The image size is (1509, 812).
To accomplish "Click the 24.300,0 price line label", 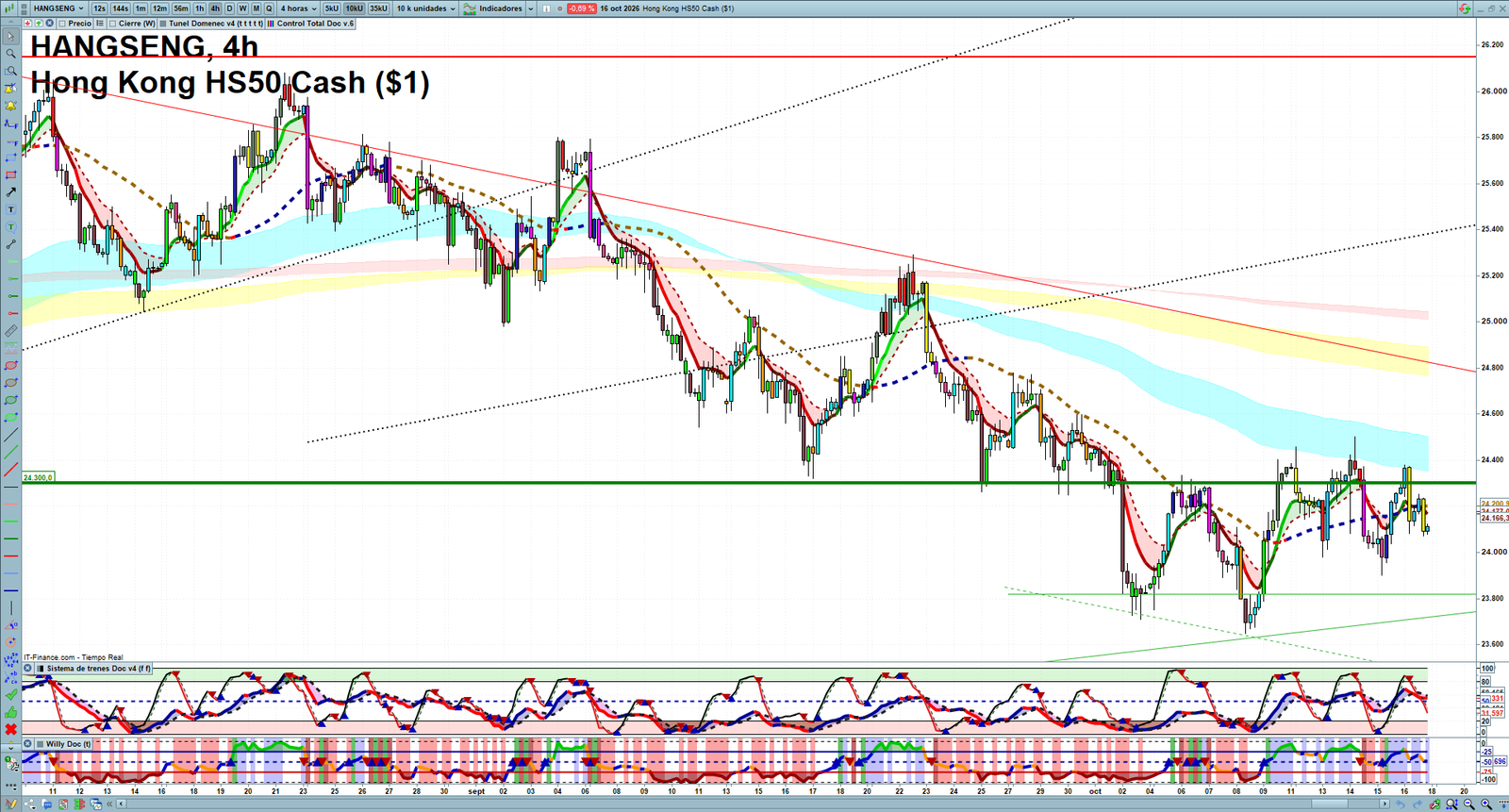I will coord(39,478).
